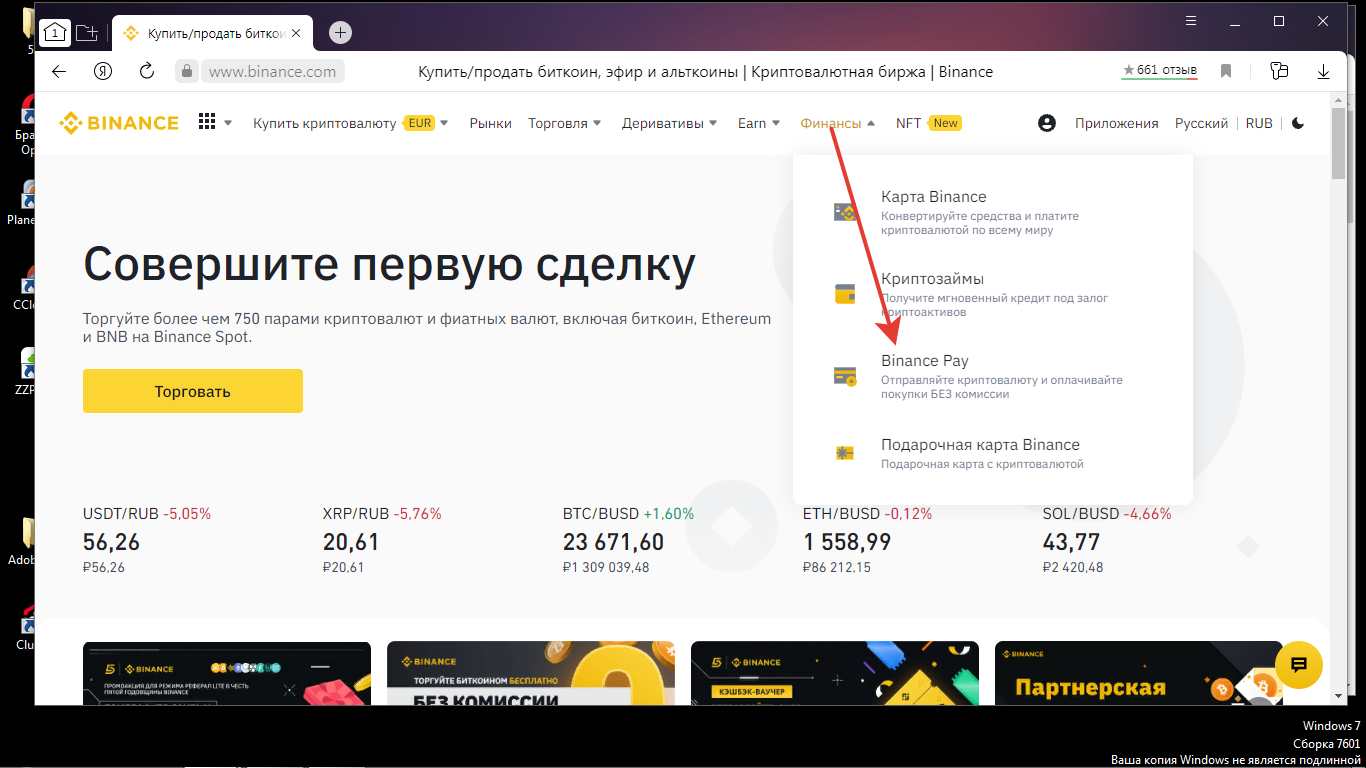Open the referral promo banner with red gift
Screen dimensions: 1366x768
(x=227, y=673)
